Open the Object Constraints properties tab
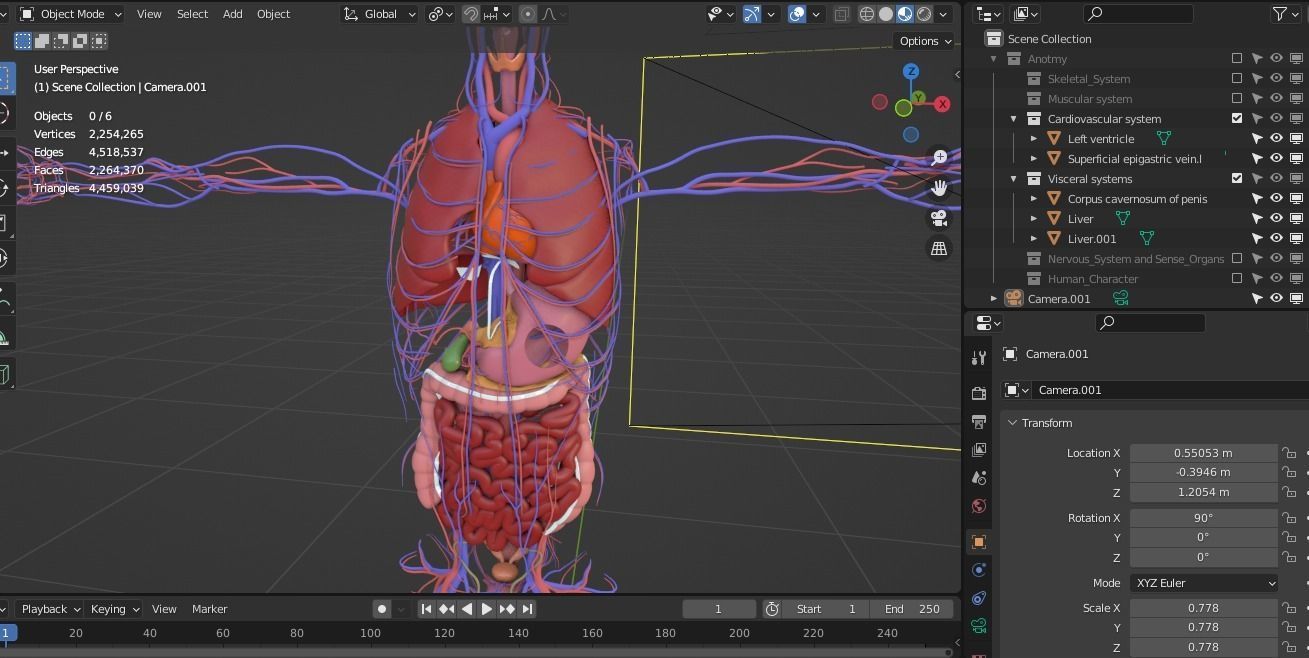Image resolution: width=1309 pixels, height=658 pixels. coord(979,598)
